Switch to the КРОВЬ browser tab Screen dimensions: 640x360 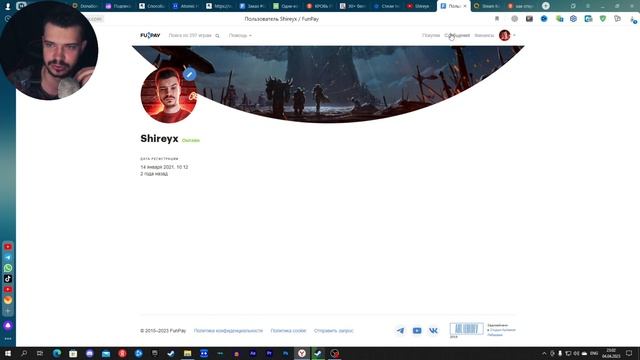pos(320,6)
